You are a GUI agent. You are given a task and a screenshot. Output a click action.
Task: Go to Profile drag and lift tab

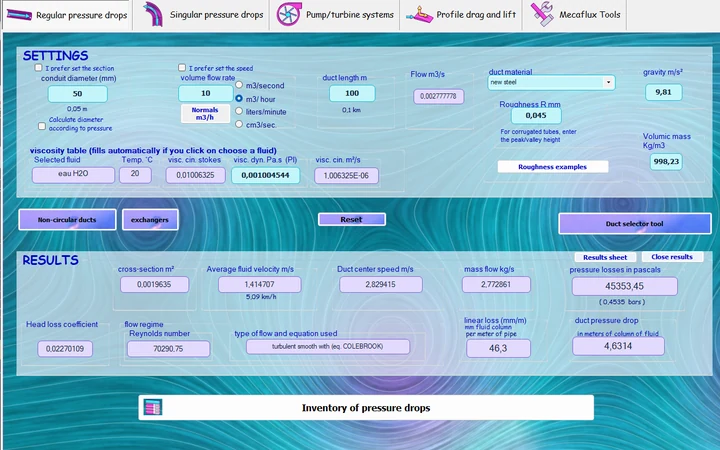(x=461, y=15)
